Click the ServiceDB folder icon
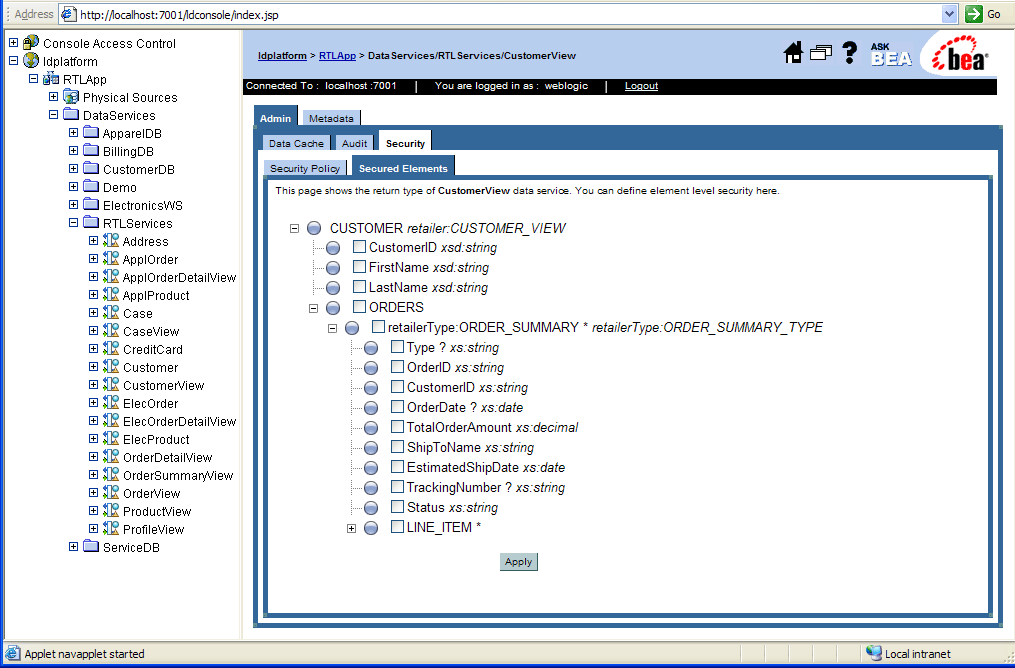 point(91,546)
